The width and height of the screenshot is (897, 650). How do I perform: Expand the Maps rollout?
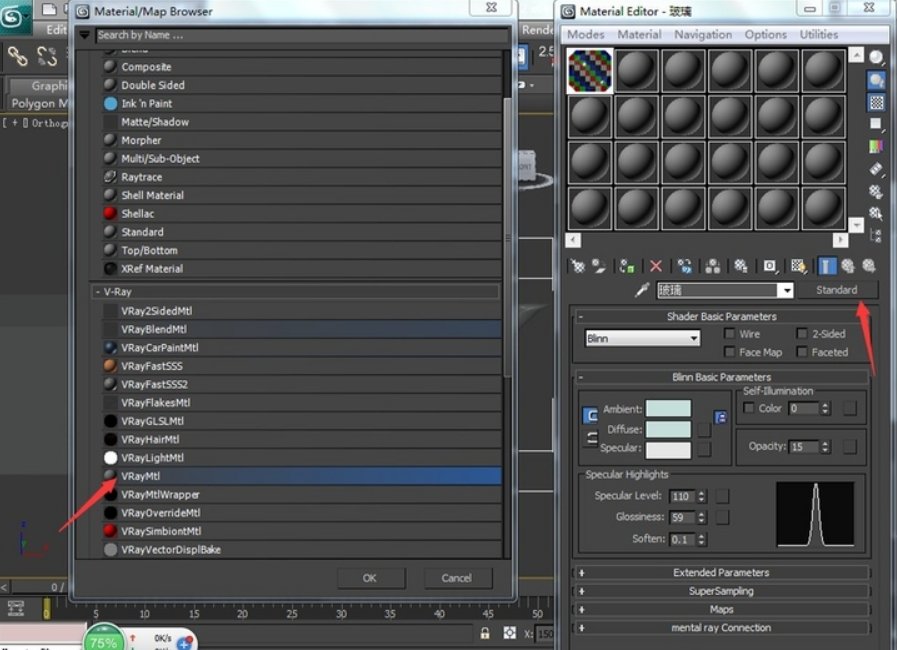[x=721, y=609]
